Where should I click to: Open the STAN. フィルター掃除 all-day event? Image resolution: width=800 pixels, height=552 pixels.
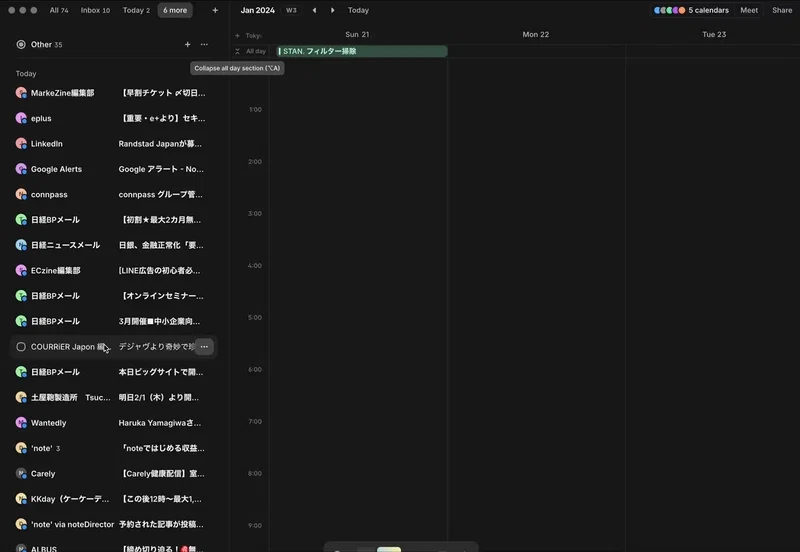point(362,51)
